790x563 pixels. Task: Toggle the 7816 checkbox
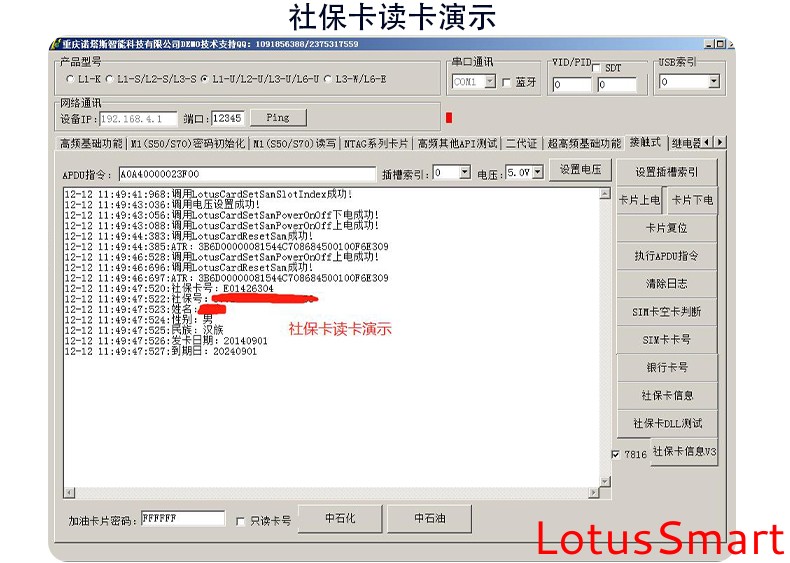[x=615, y=454]
